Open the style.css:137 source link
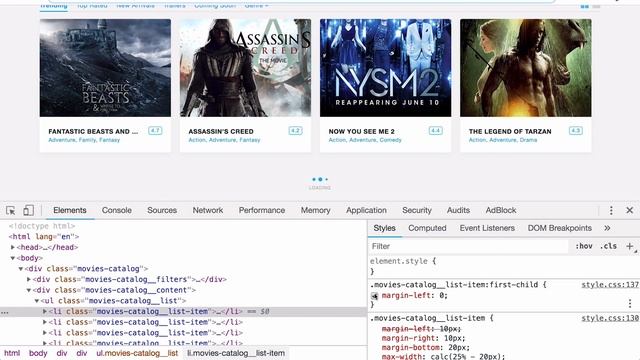Viewport: 640px width, 360px height. pos(610,285)
